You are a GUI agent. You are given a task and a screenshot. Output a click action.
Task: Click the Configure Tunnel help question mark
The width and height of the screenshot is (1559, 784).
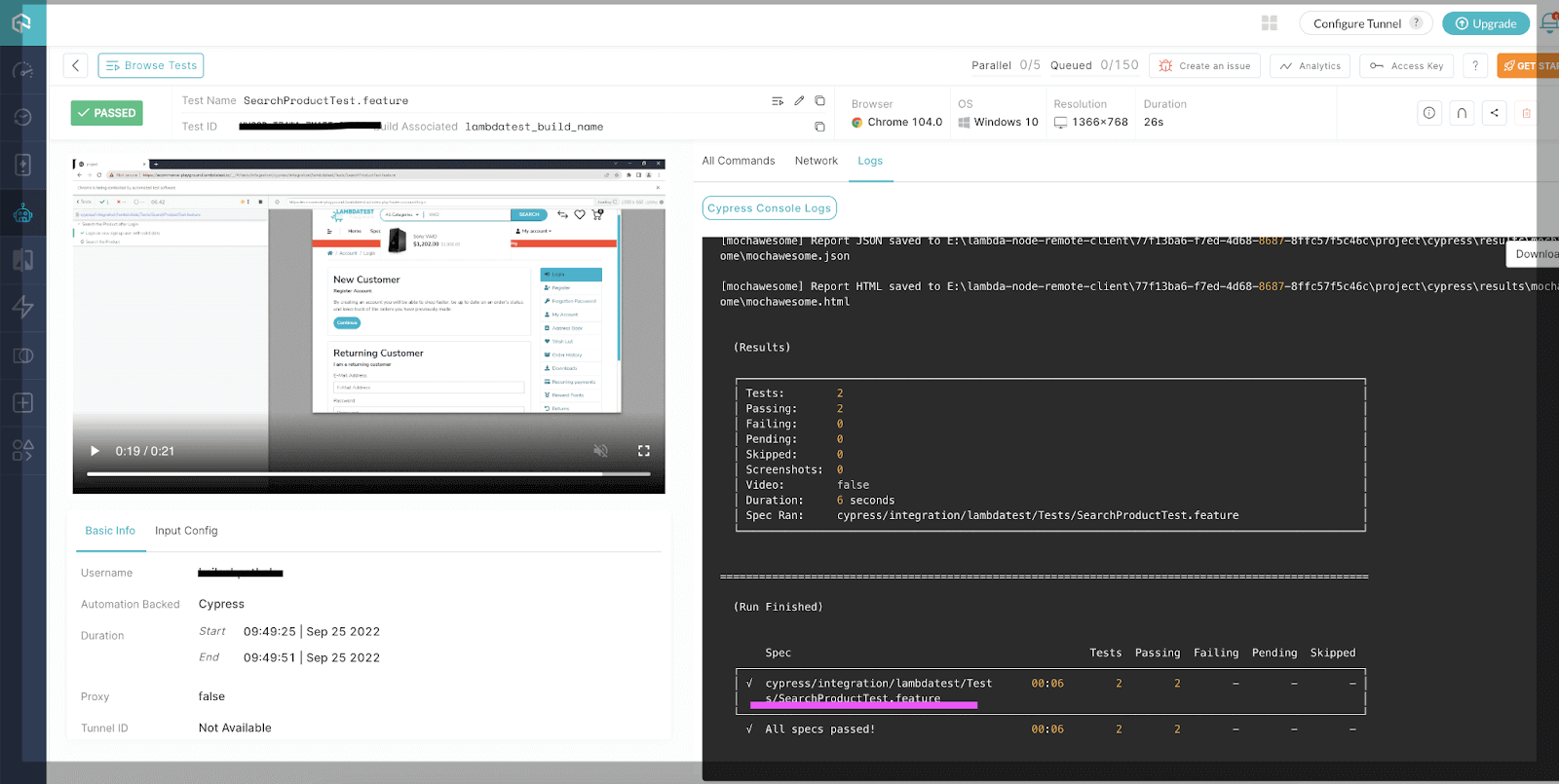click(x=1416, y=22)
